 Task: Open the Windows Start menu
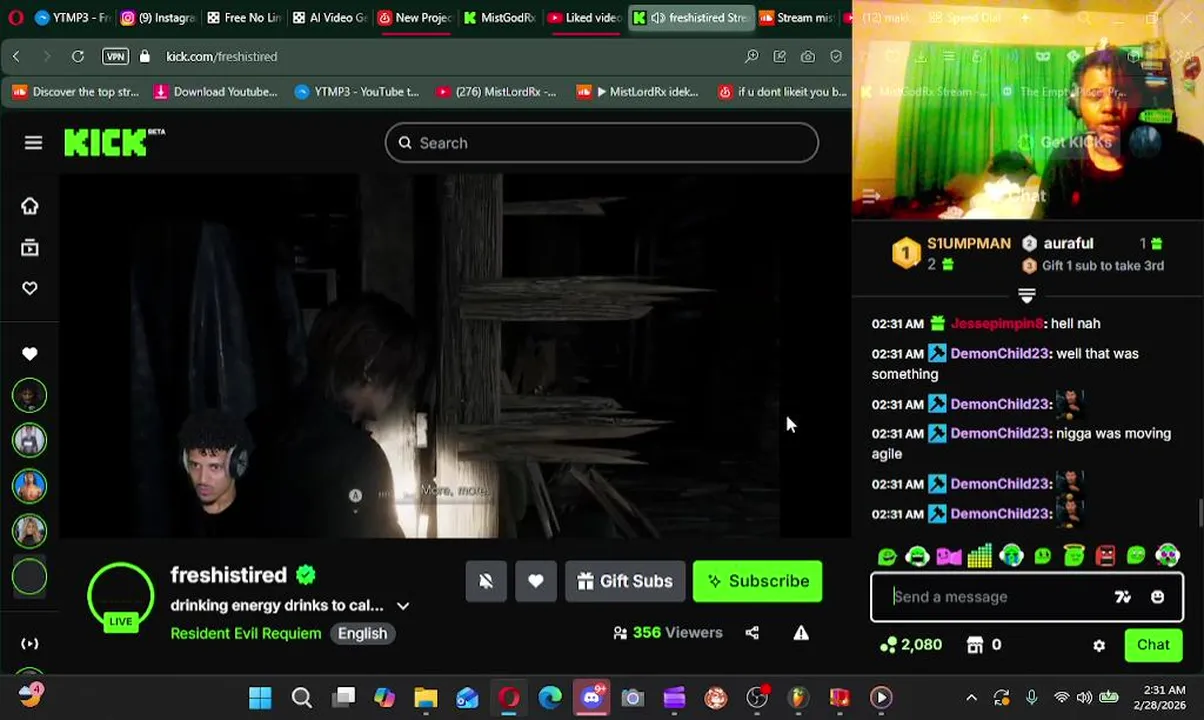tap(260, 698)
